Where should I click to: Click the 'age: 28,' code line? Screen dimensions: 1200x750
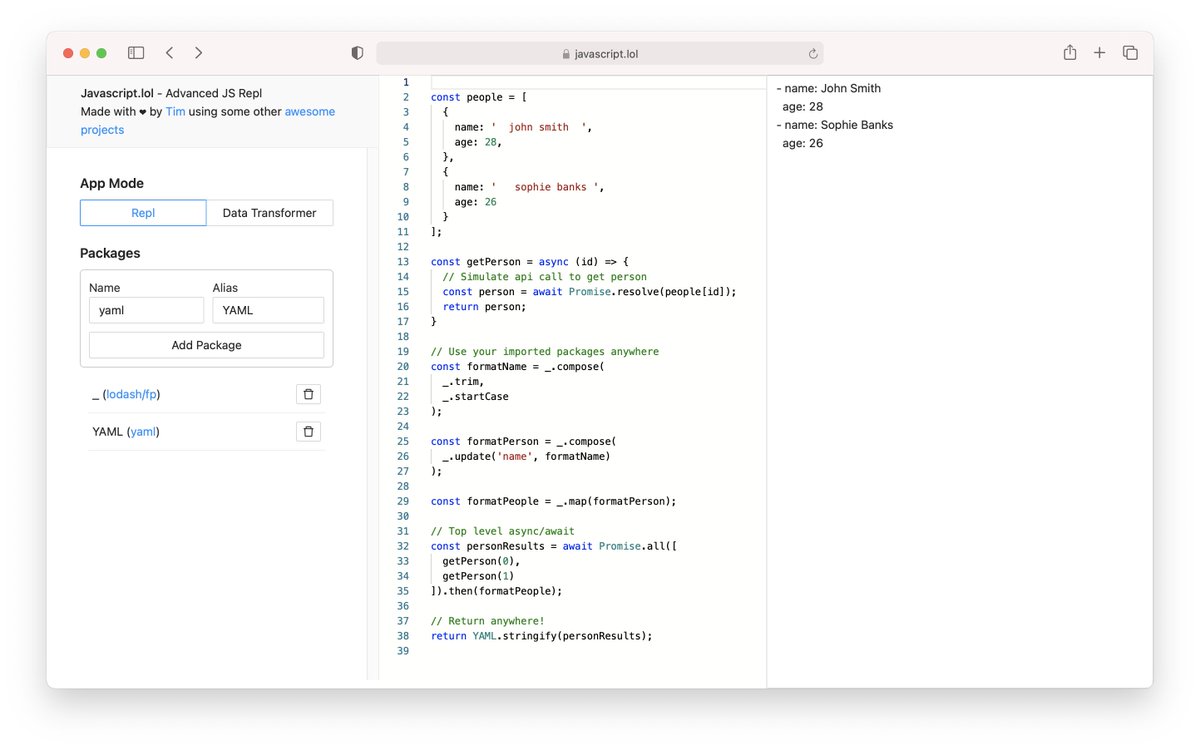478,142
